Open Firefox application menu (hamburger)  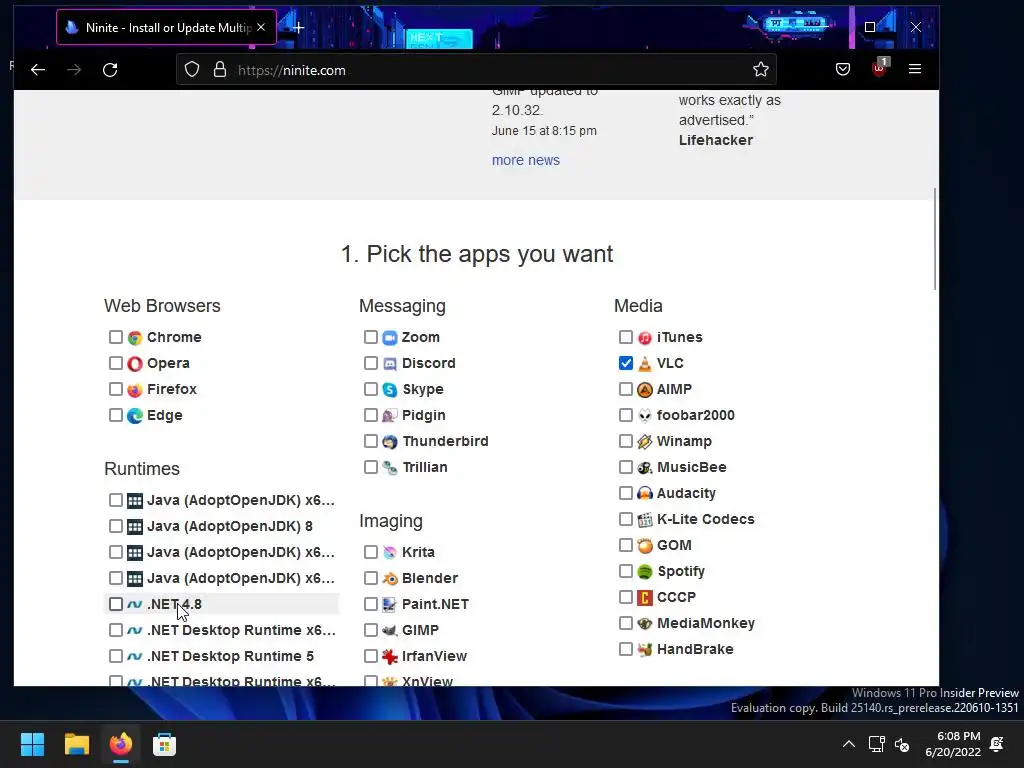tap(915, 69)
